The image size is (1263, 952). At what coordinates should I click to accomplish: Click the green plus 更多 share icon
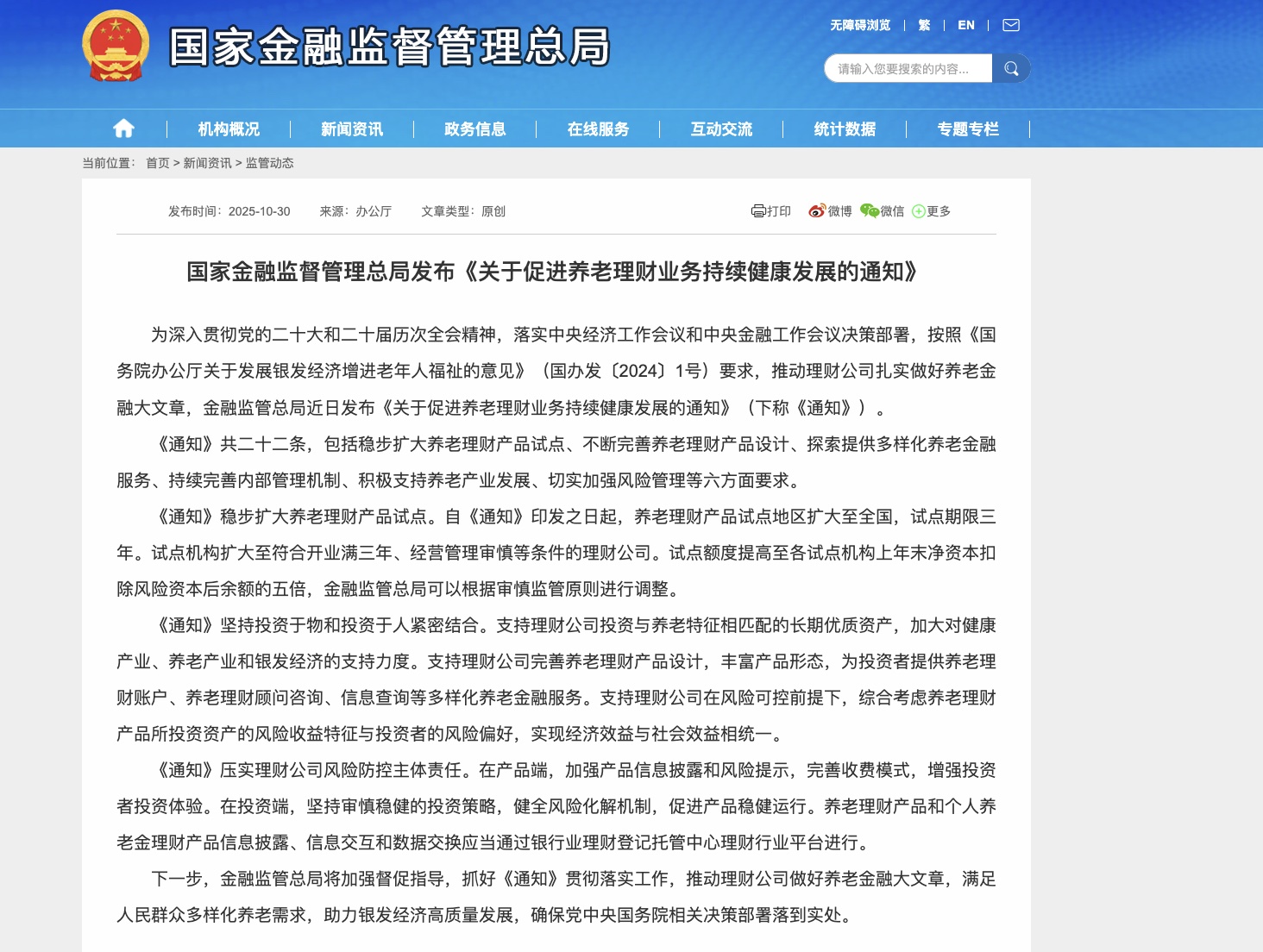tap(919, 211)
